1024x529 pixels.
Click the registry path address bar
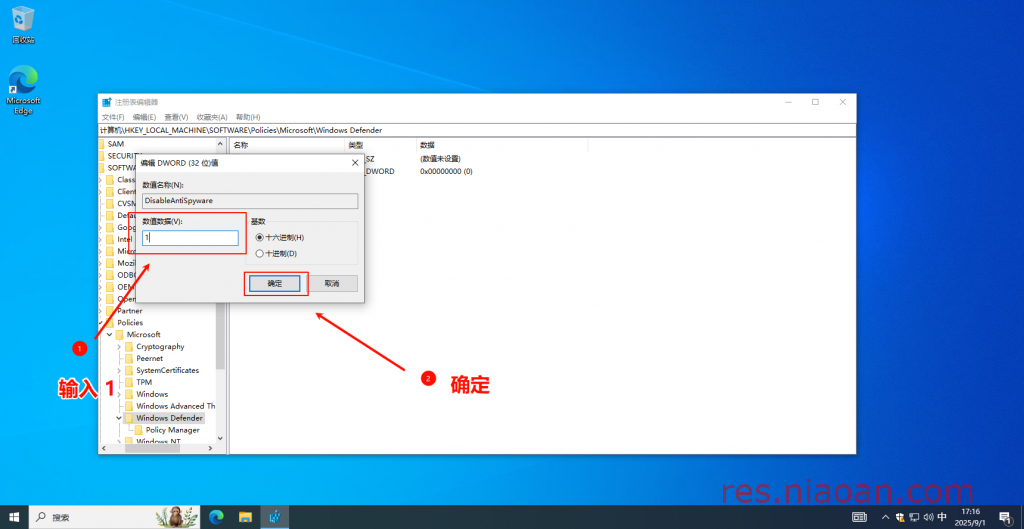[476, 130]
